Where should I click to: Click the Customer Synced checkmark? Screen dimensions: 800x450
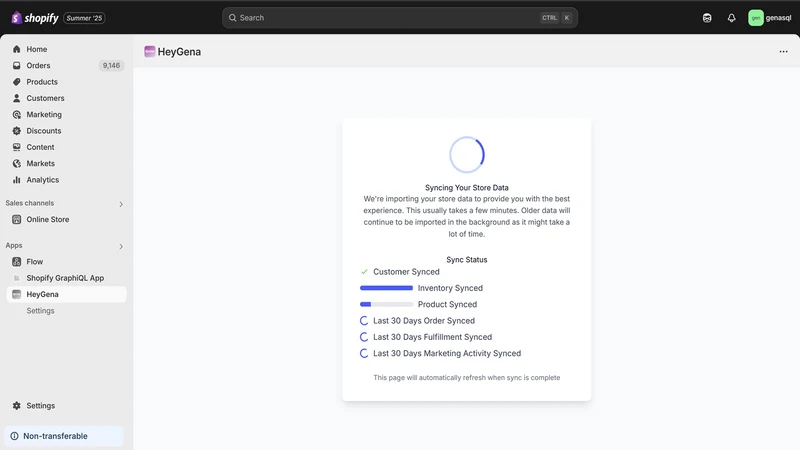(x=364, y=272)
